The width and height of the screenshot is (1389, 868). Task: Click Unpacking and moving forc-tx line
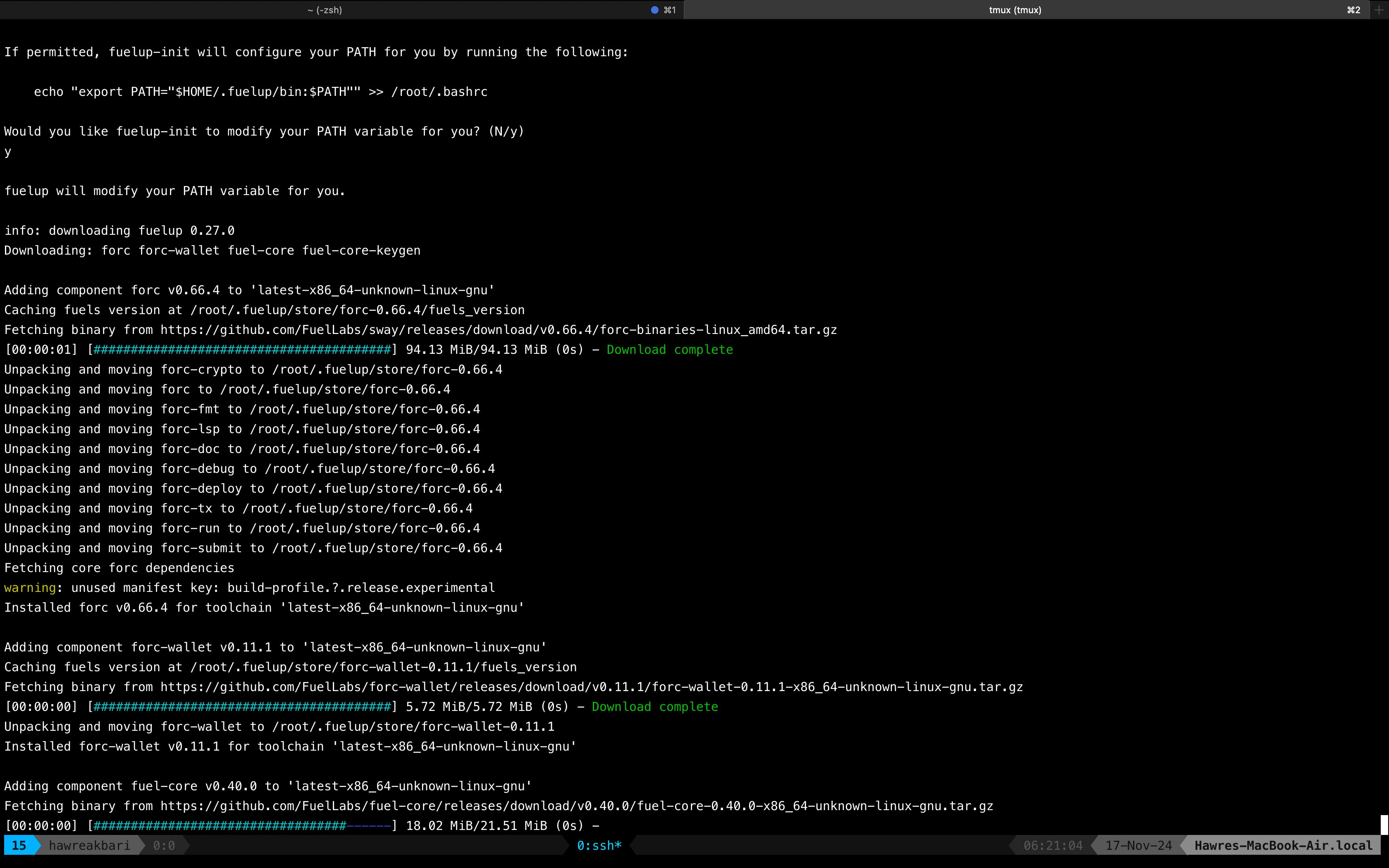(239, 508)
